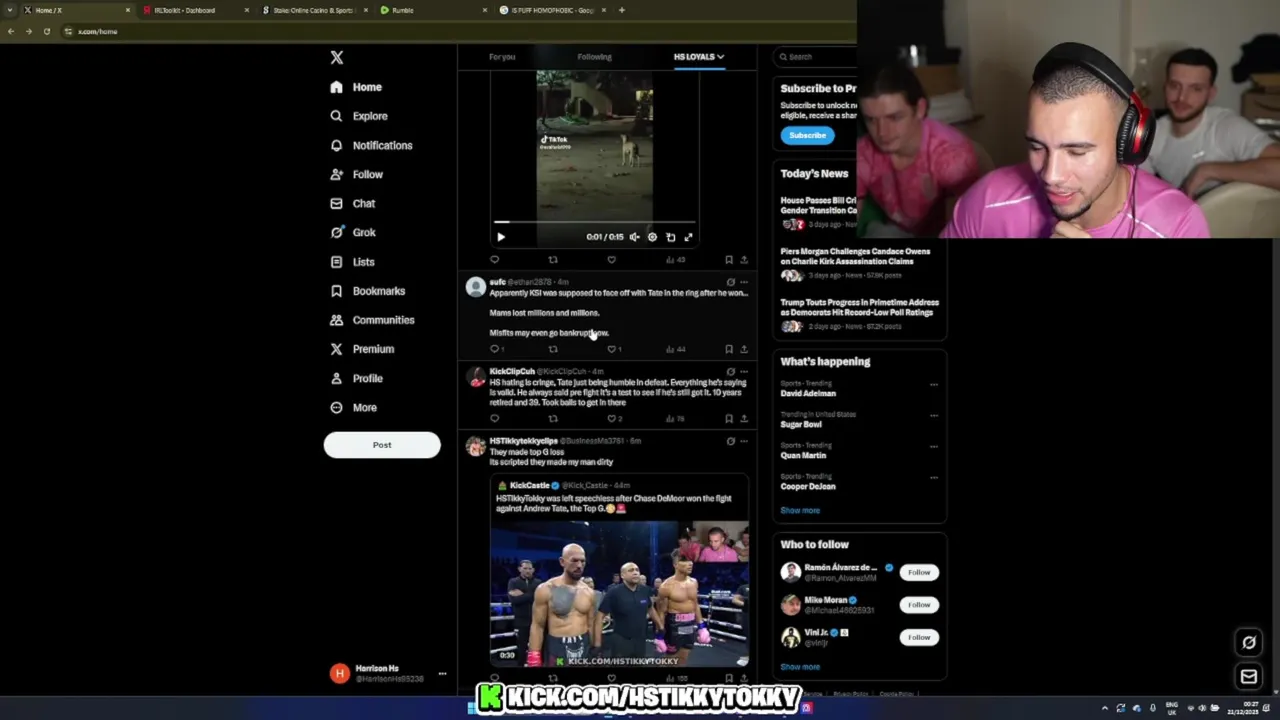Reload the browser page
The width and height of the screenshot is (1280, 720).
[46, 31]
